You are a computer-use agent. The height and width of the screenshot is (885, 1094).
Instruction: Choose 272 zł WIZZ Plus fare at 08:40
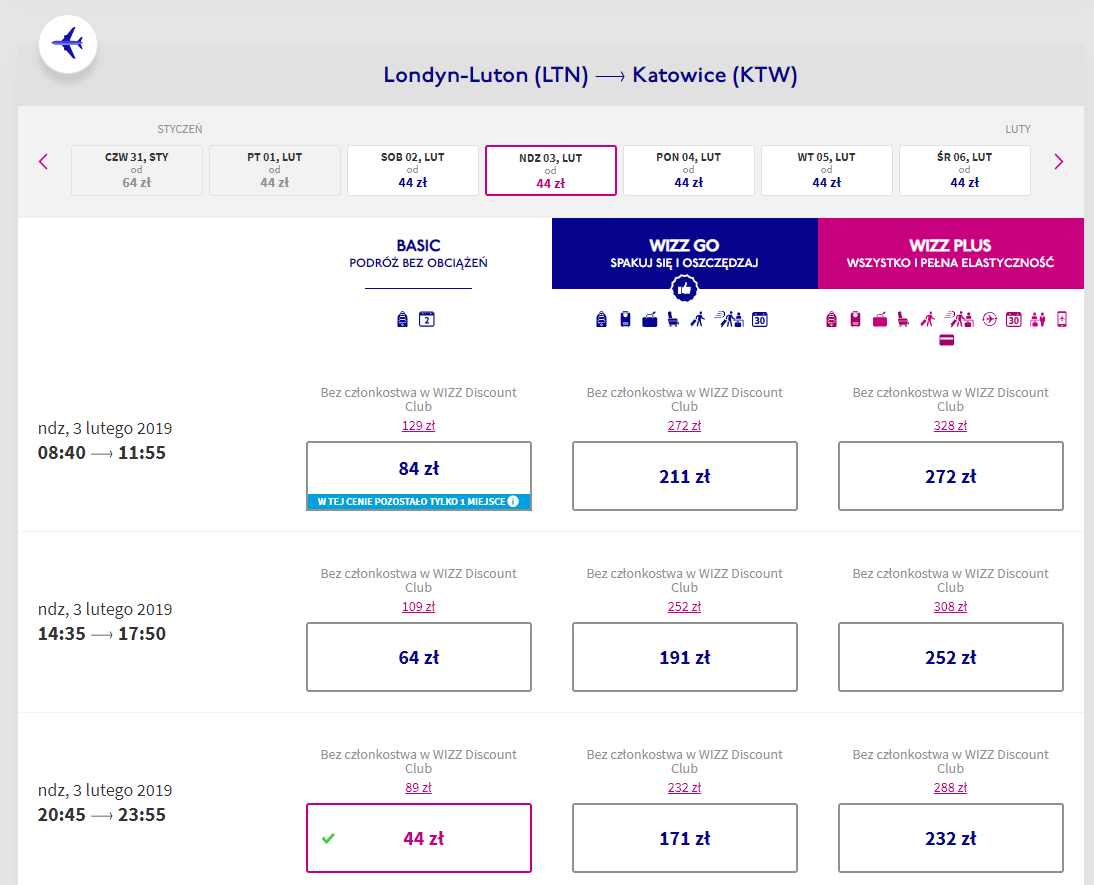pyautogui.click(x=950, y=476)
